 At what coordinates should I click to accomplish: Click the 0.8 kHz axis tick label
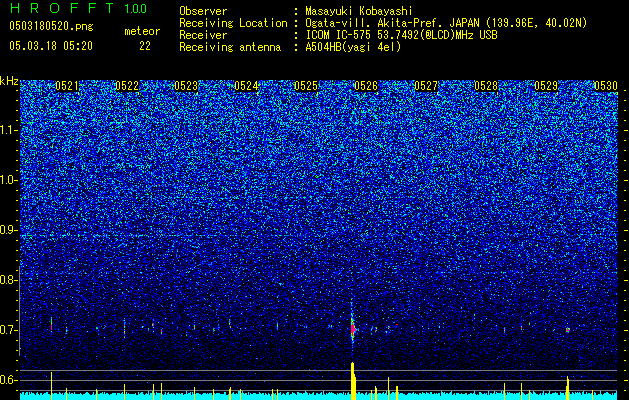pyautogui.click(x=9, y=280)
